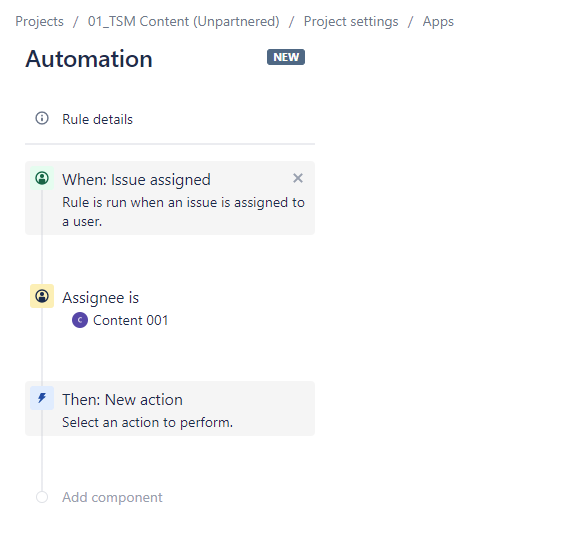This screenshot has width=562, height=548.
Task: Go to 01_TSM Content (Unpartnered) breadcrumb
Action: click(x=184, y=22)
